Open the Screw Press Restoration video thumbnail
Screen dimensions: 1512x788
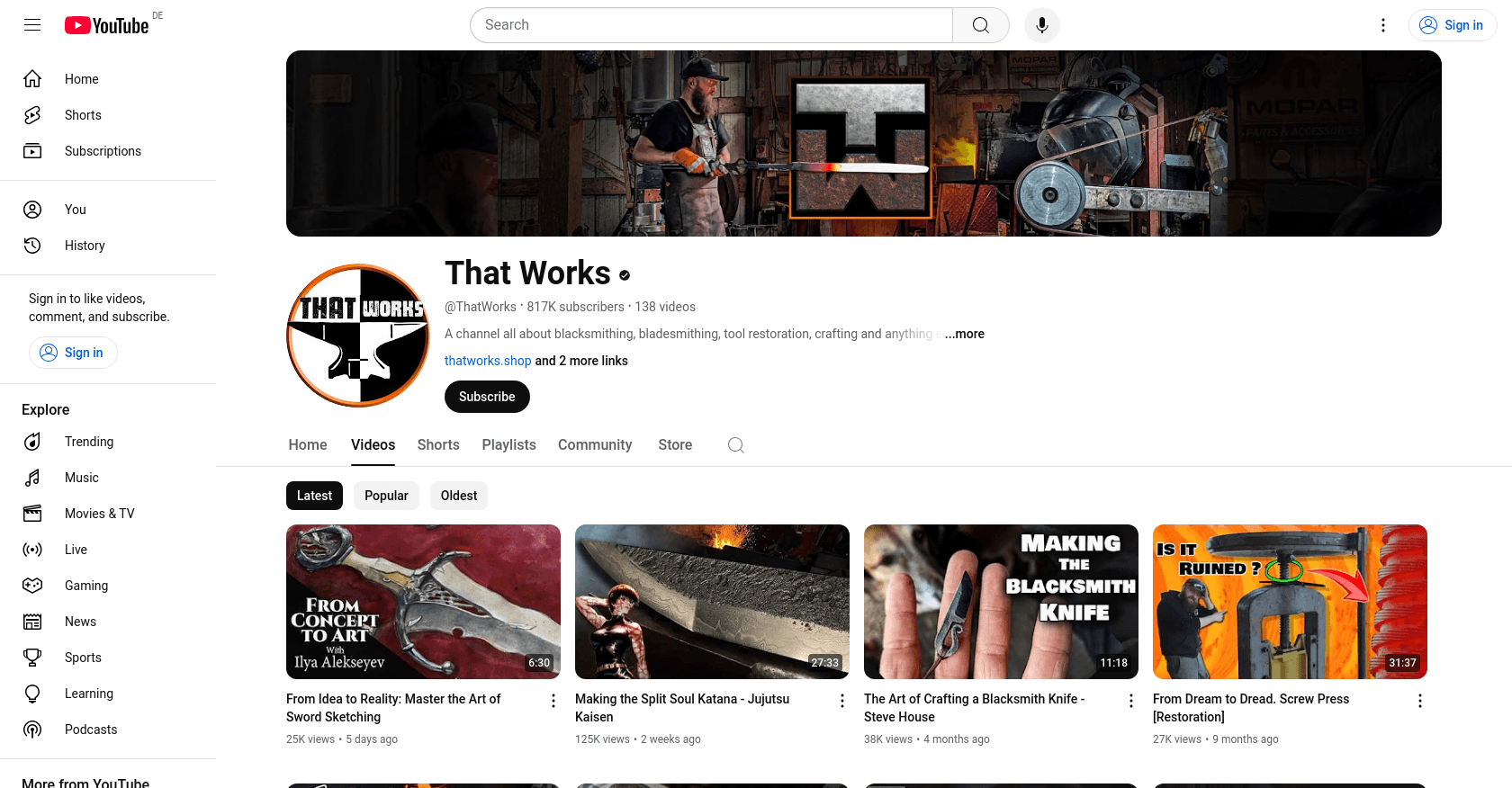click(x=1290, y=602)
